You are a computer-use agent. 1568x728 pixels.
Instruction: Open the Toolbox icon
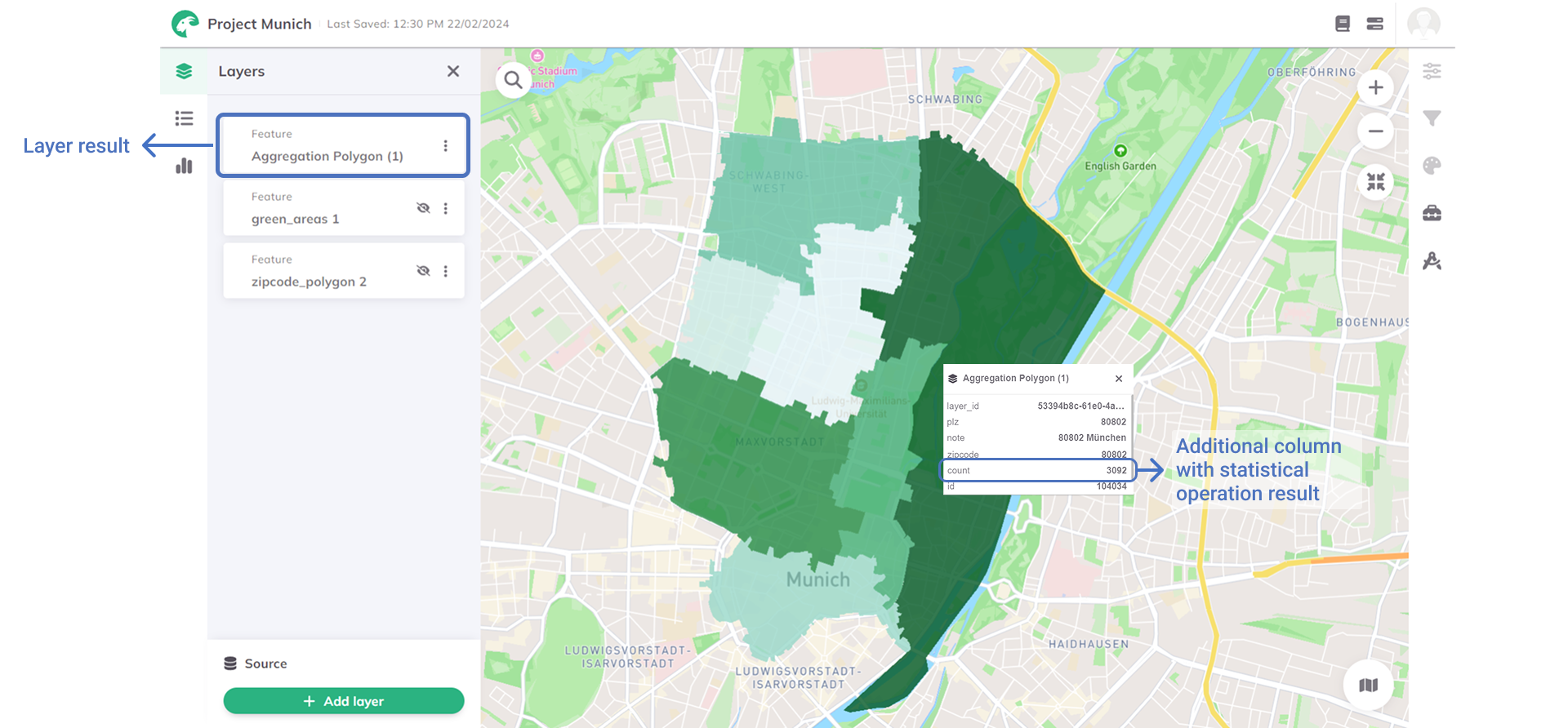(1432, 213)
